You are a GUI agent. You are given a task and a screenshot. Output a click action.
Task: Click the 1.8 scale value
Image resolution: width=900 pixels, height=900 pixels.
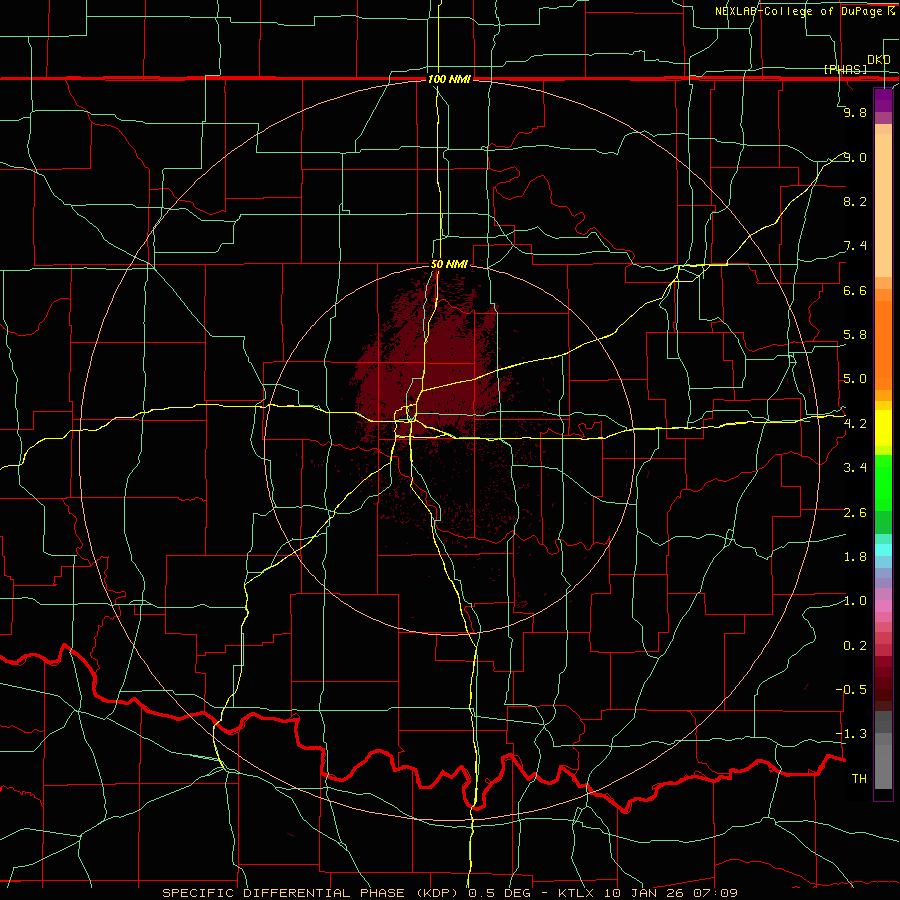coord(855,557)
